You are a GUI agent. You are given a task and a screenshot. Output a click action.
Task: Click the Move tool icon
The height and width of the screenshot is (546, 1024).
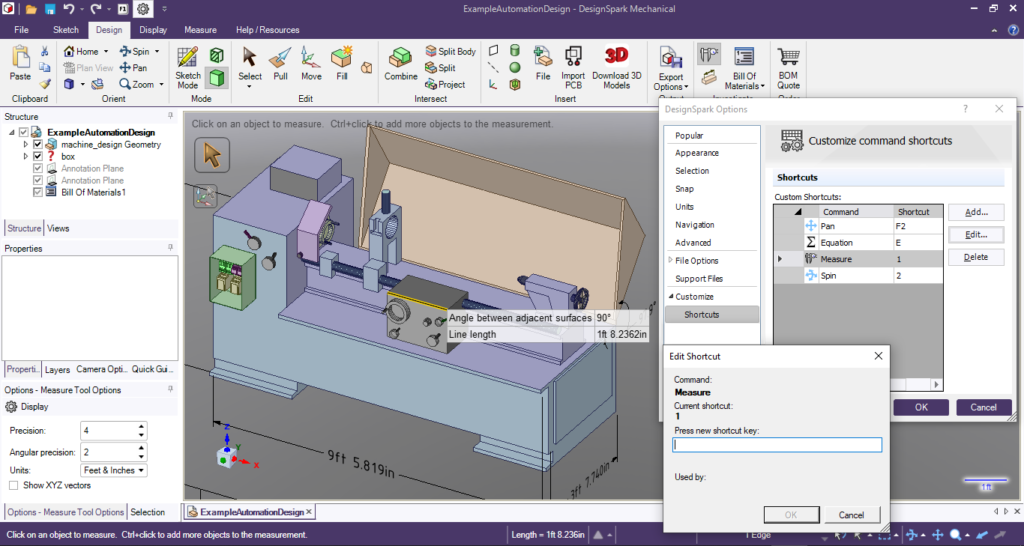point(311,62)
